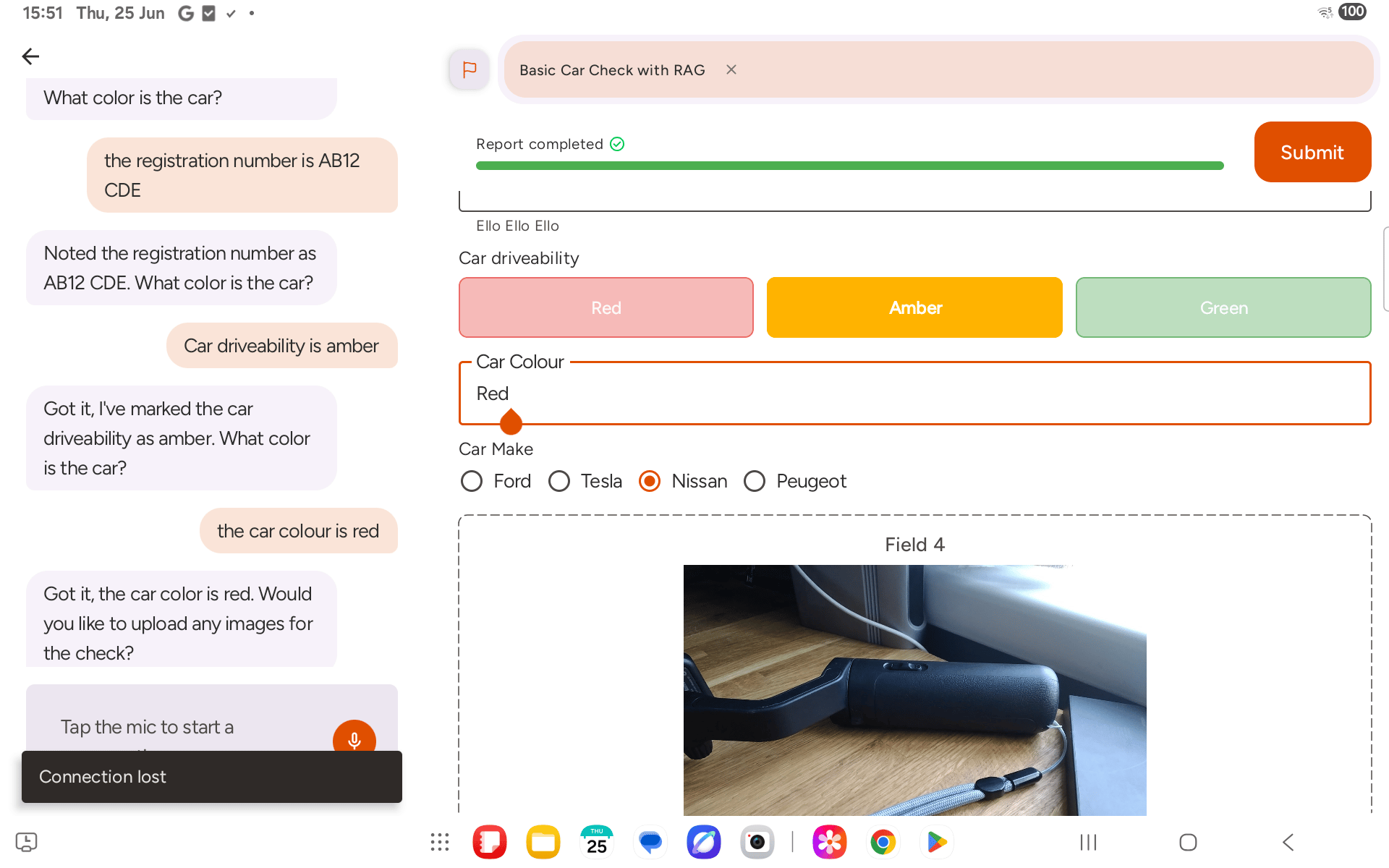The image size is (1389, 868).
Task: Open the Samsung Internet browser icon
Action: pyautogui.click(x=704, y=842)
